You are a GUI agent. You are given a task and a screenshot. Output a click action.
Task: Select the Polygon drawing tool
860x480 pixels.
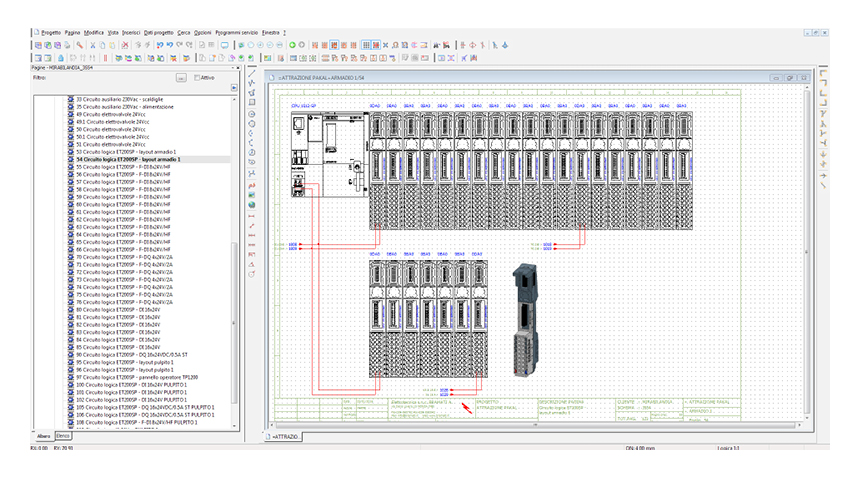(252, 92)
